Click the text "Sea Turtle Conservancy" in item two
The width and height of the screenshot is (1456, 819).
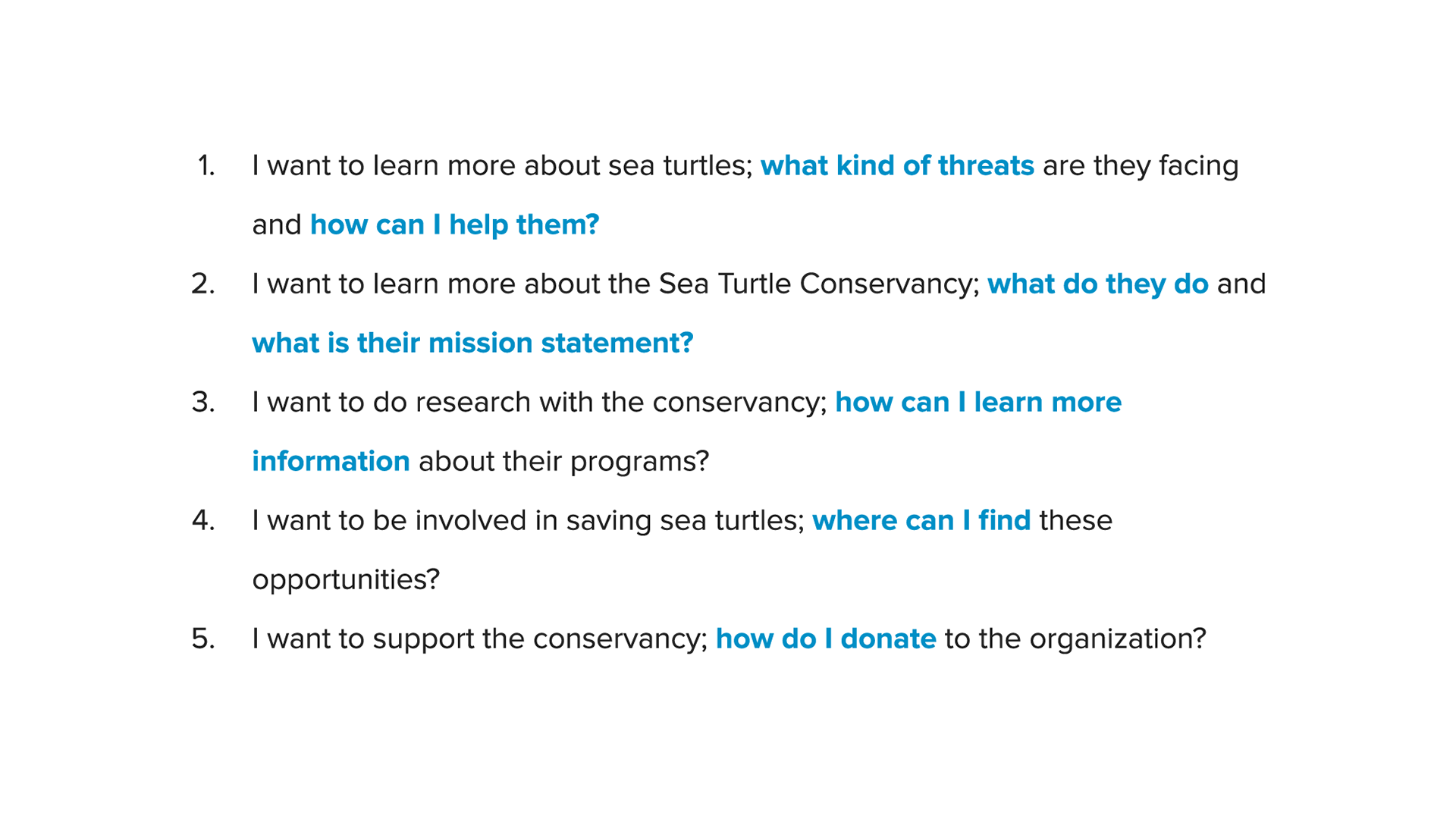point(816,284)
